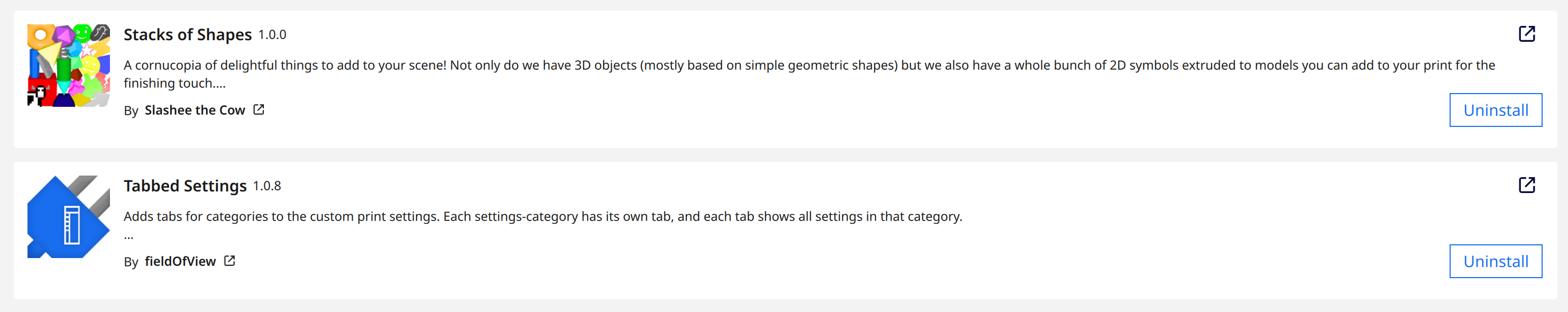The width and height of the screenshot is (1568, 312).
Task: Click the ellipsis below the Tabbed Settings description
Action: point(128,236)
